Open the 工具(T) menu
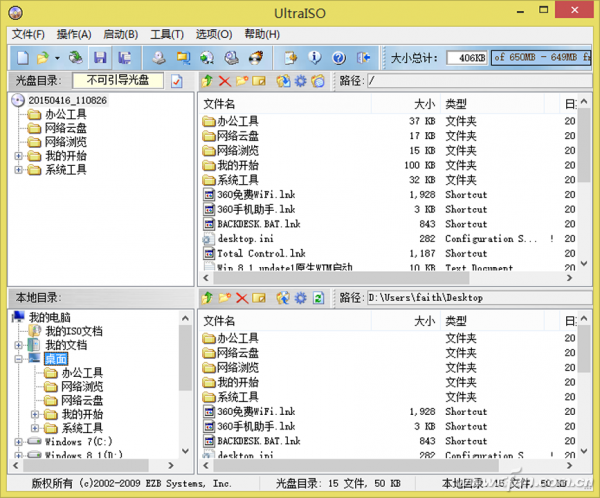The image size is (600, 498). pos(167,34)
